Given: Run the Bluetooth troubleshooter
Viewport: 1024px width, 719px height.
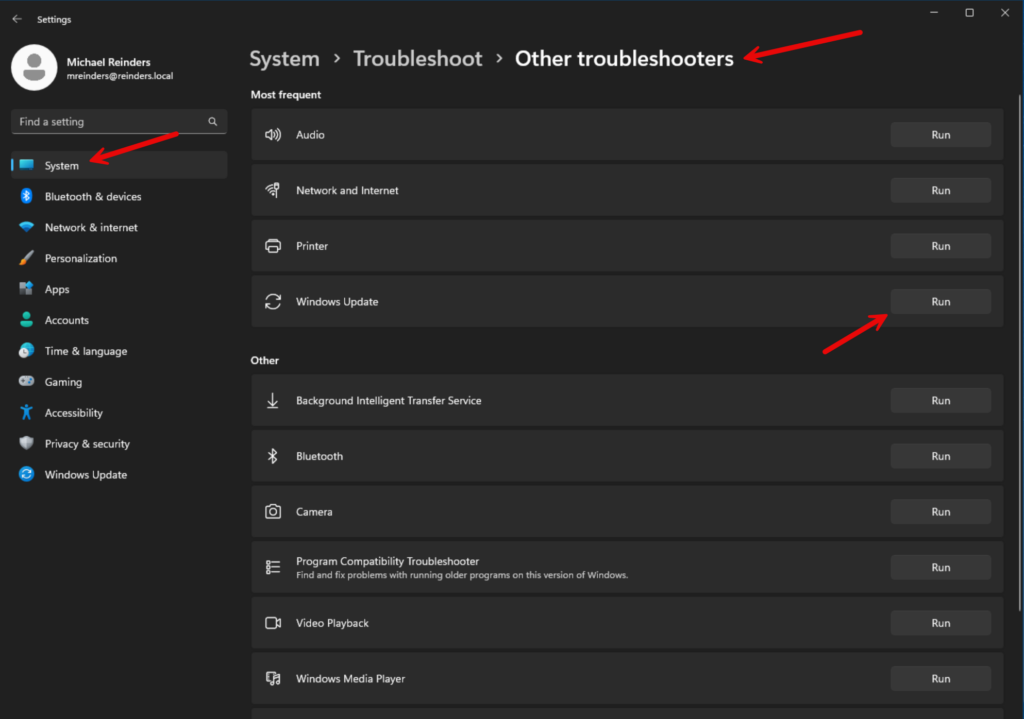Looking at the screenshot, I should click(x=940, y=456).
